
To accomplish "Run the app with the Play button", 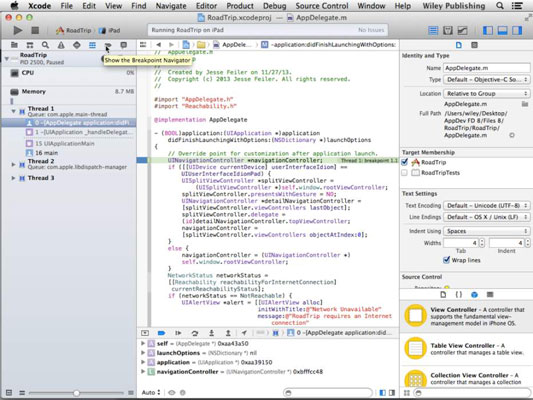I will (x=18, y=31).
